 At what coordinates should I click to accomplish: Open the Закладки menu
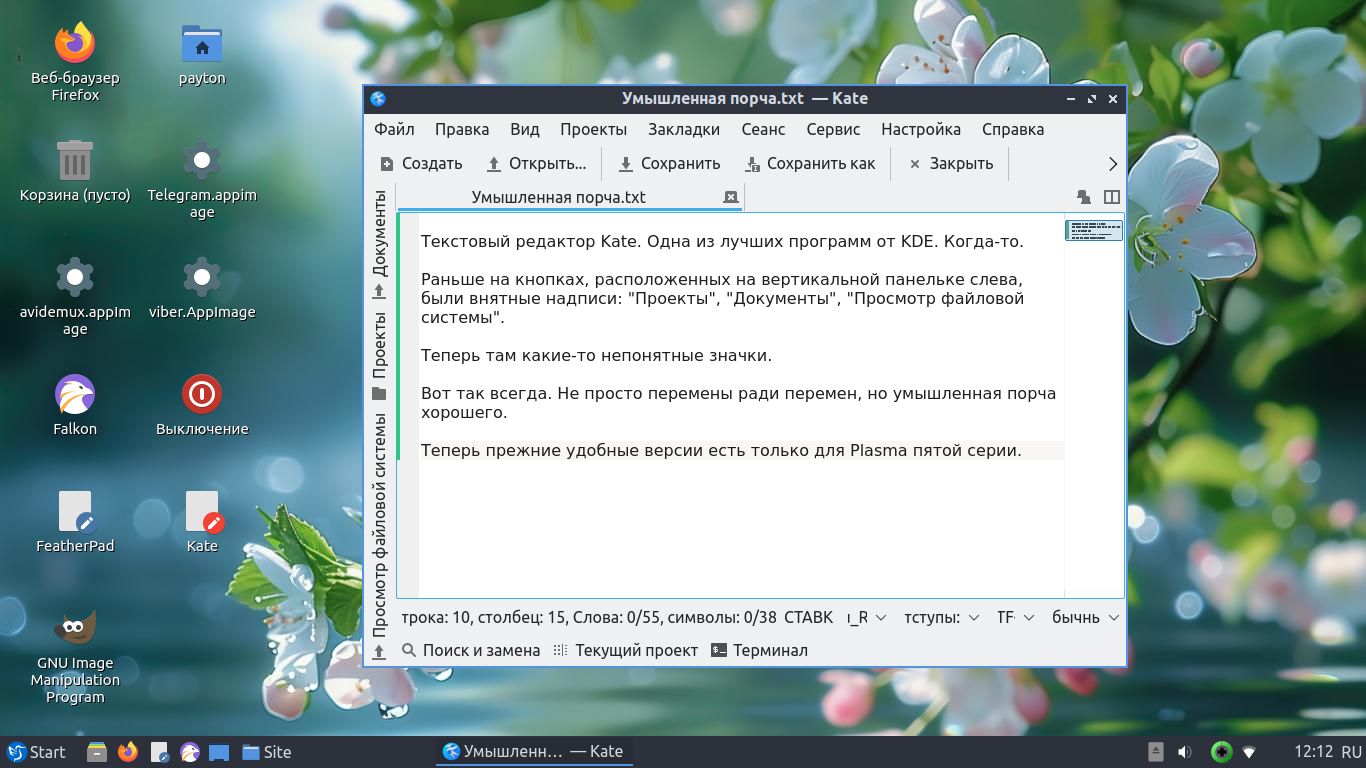click(684, 129)
